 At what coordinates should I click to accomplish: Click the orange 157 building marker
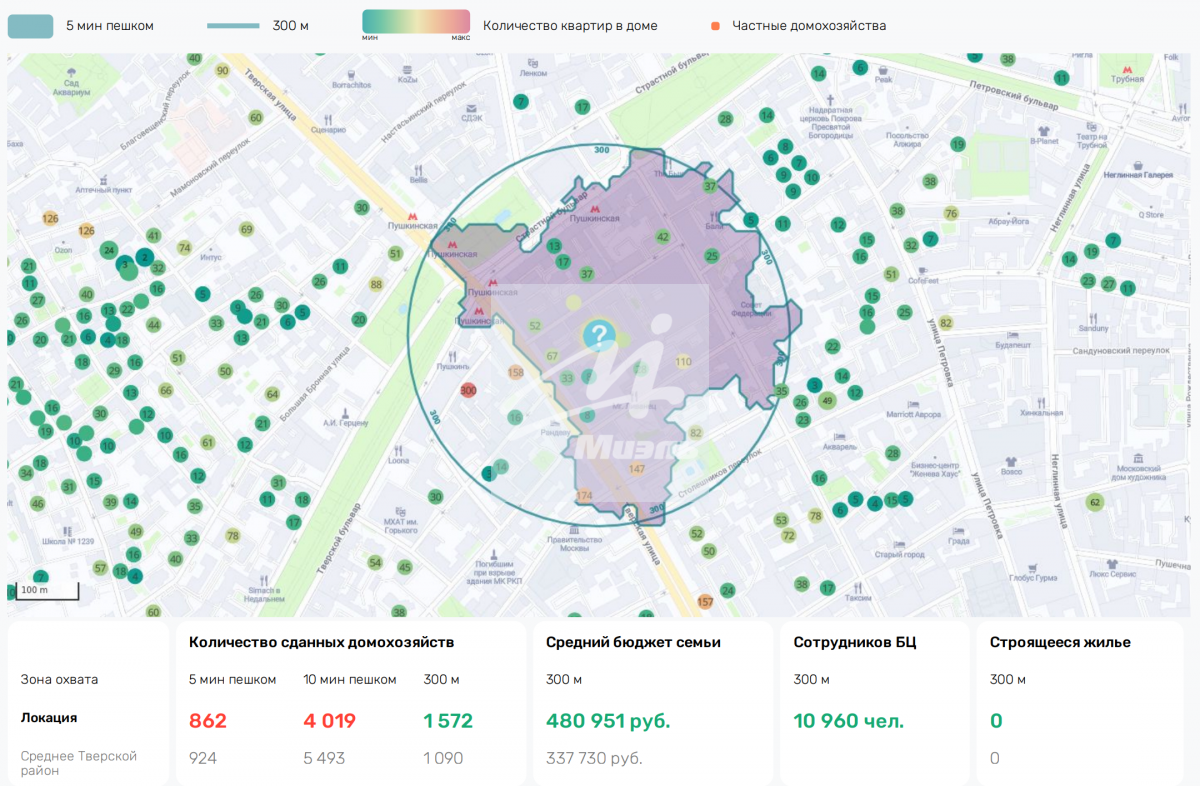coord(705,602)
